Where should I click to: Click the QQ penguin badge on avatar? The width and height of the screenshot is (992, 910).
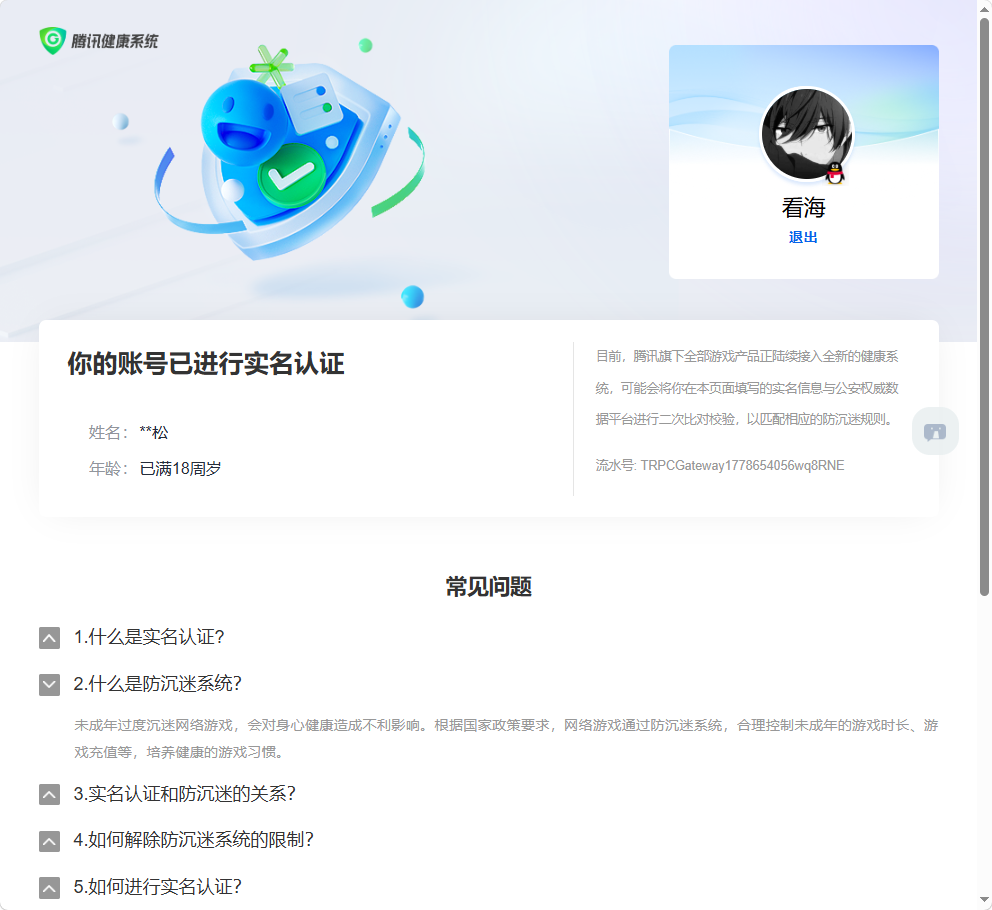(x=835, y=173)
